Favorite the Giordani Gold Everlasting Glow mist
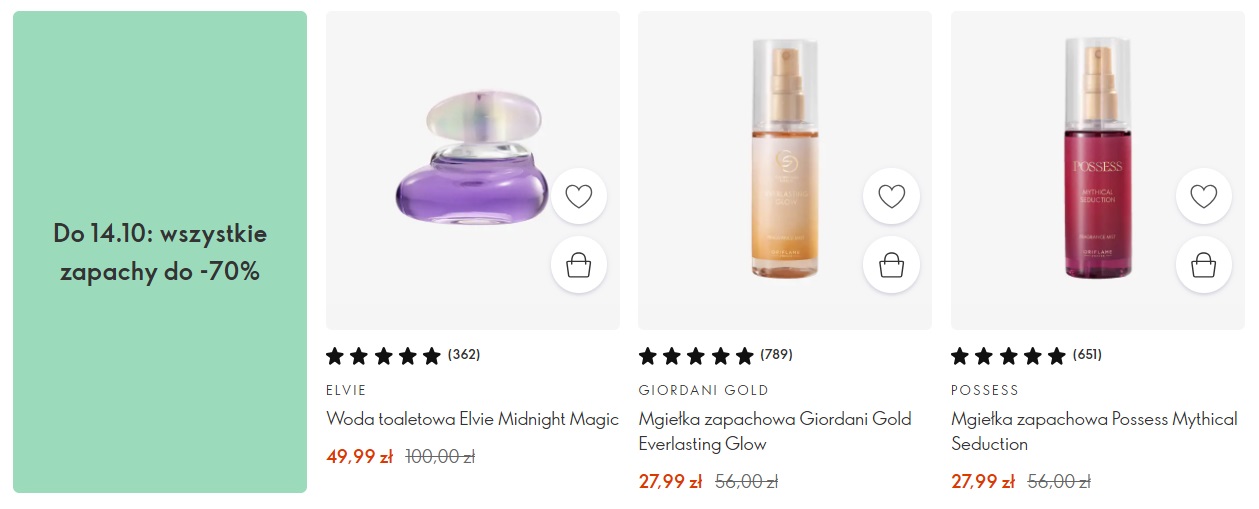Image resolution: width=1259 pixels, height=509 pixels. [891, 196]
